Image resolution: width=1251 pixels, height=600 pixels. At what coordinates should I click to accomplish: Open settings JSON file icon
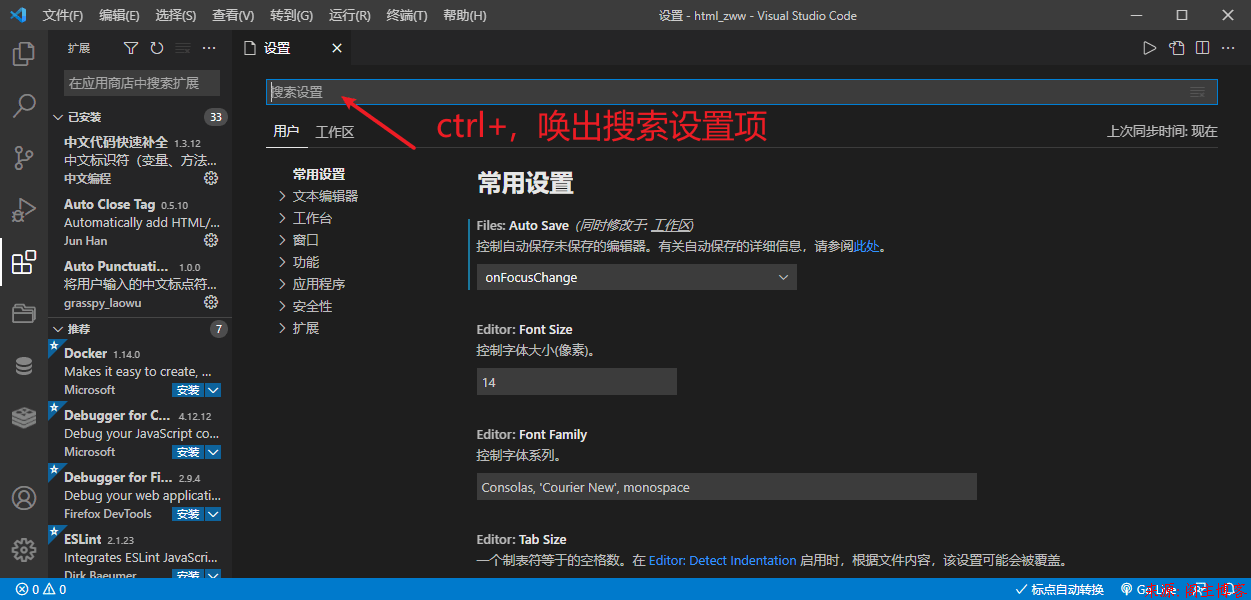tap(1177, 48)
